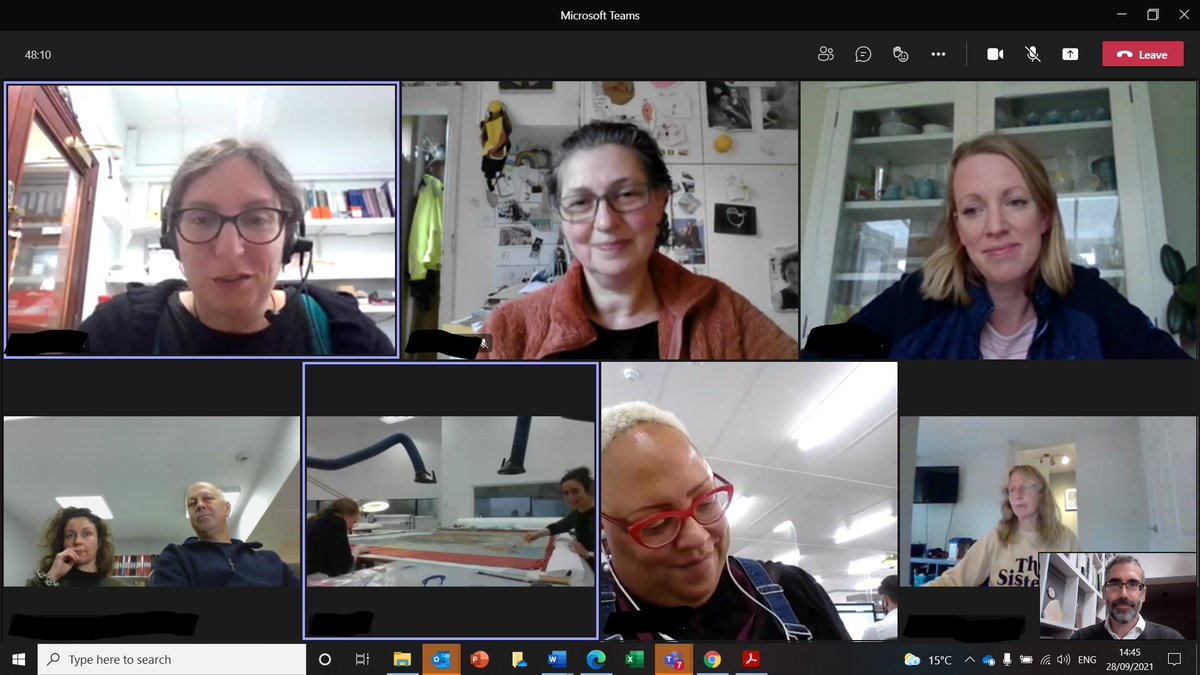Show the participants panel
The width and height of the screenshot is (1200, 675).
pyautogui.click(x=825, y=54)
